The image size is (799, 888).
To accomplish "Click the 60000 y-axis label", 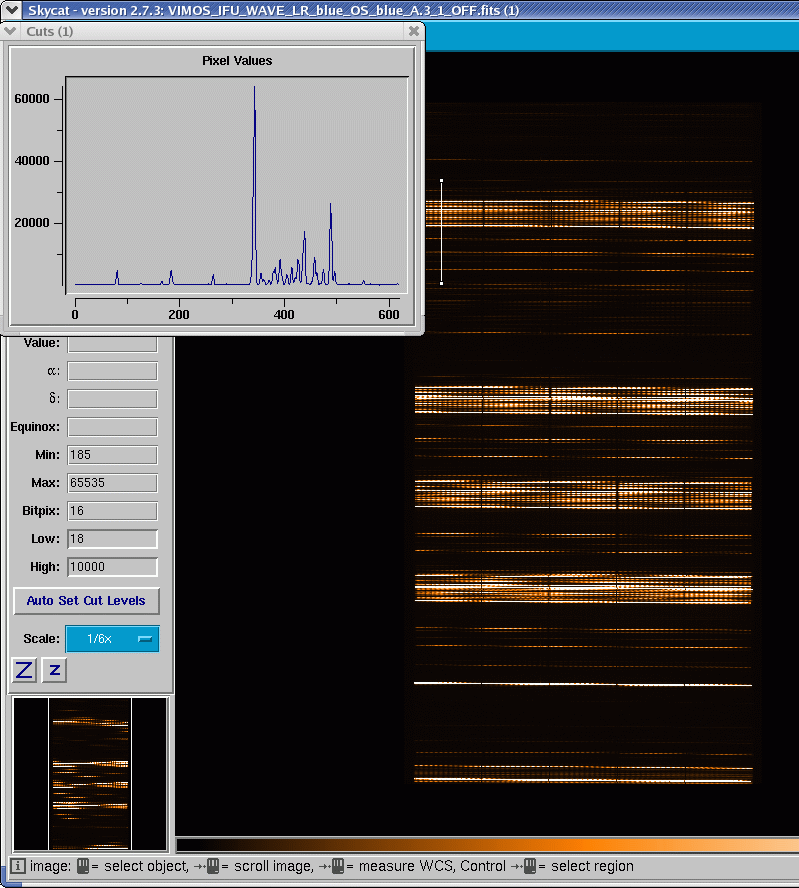I will click(32, 99).
